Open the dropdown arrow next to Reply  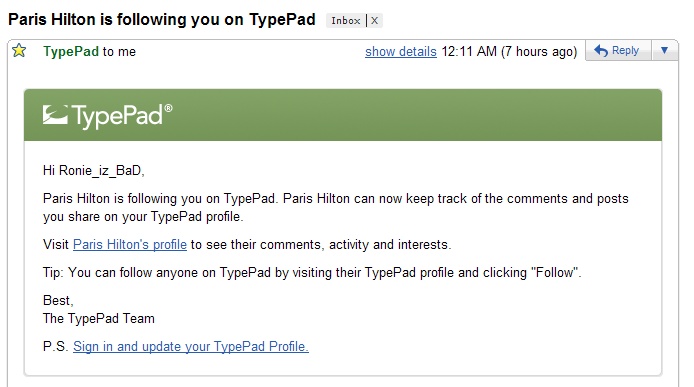pyautogui.click(x=664, y=50)
